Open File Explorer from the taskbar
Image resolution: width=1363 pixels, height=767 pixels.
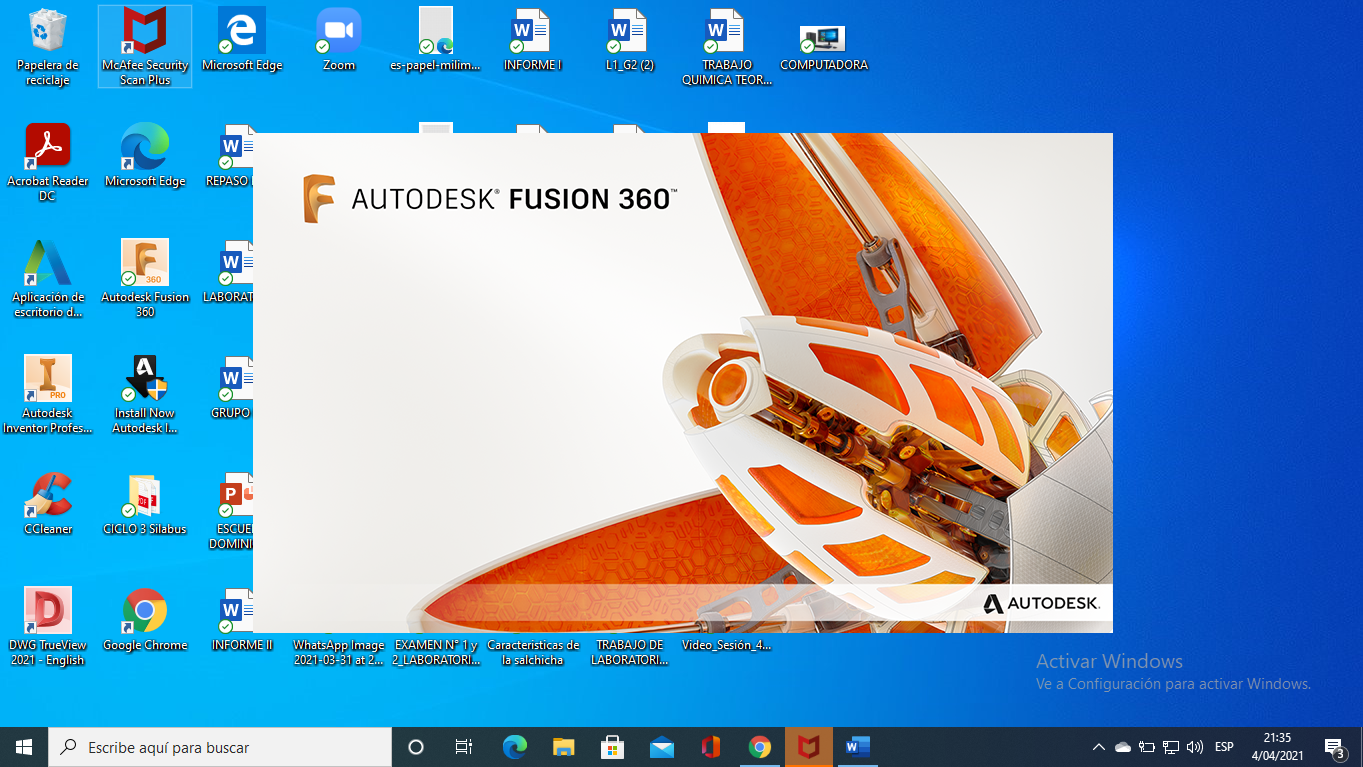coord(564,747)
